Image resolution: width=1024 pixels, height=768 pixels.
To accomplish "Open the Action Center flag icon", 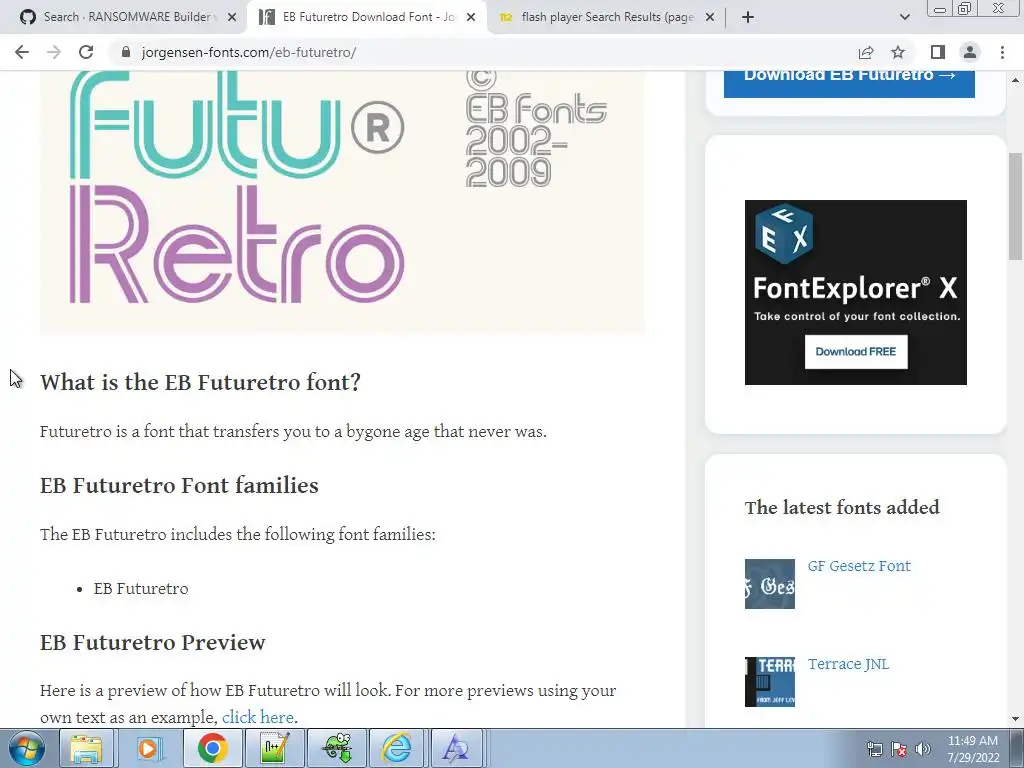I will click(899, 749).
